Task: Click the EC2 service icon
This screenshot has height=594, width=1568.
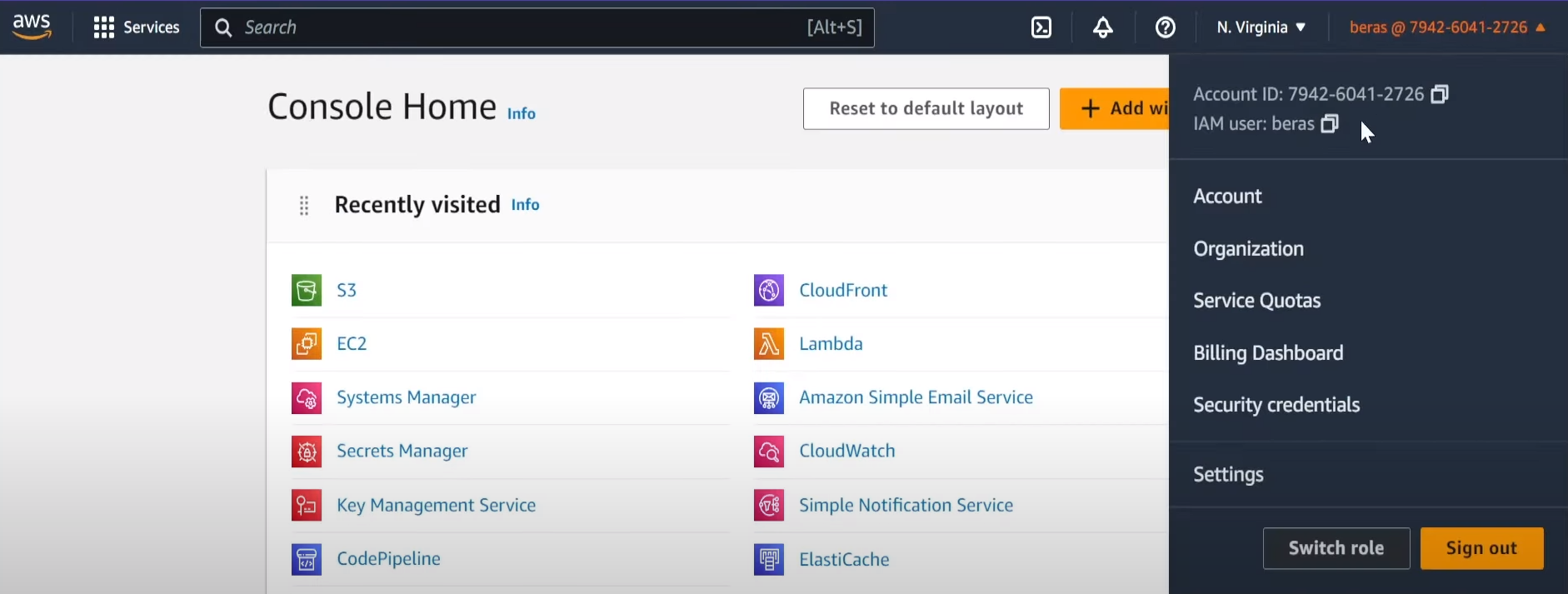Action: [307, 343]
